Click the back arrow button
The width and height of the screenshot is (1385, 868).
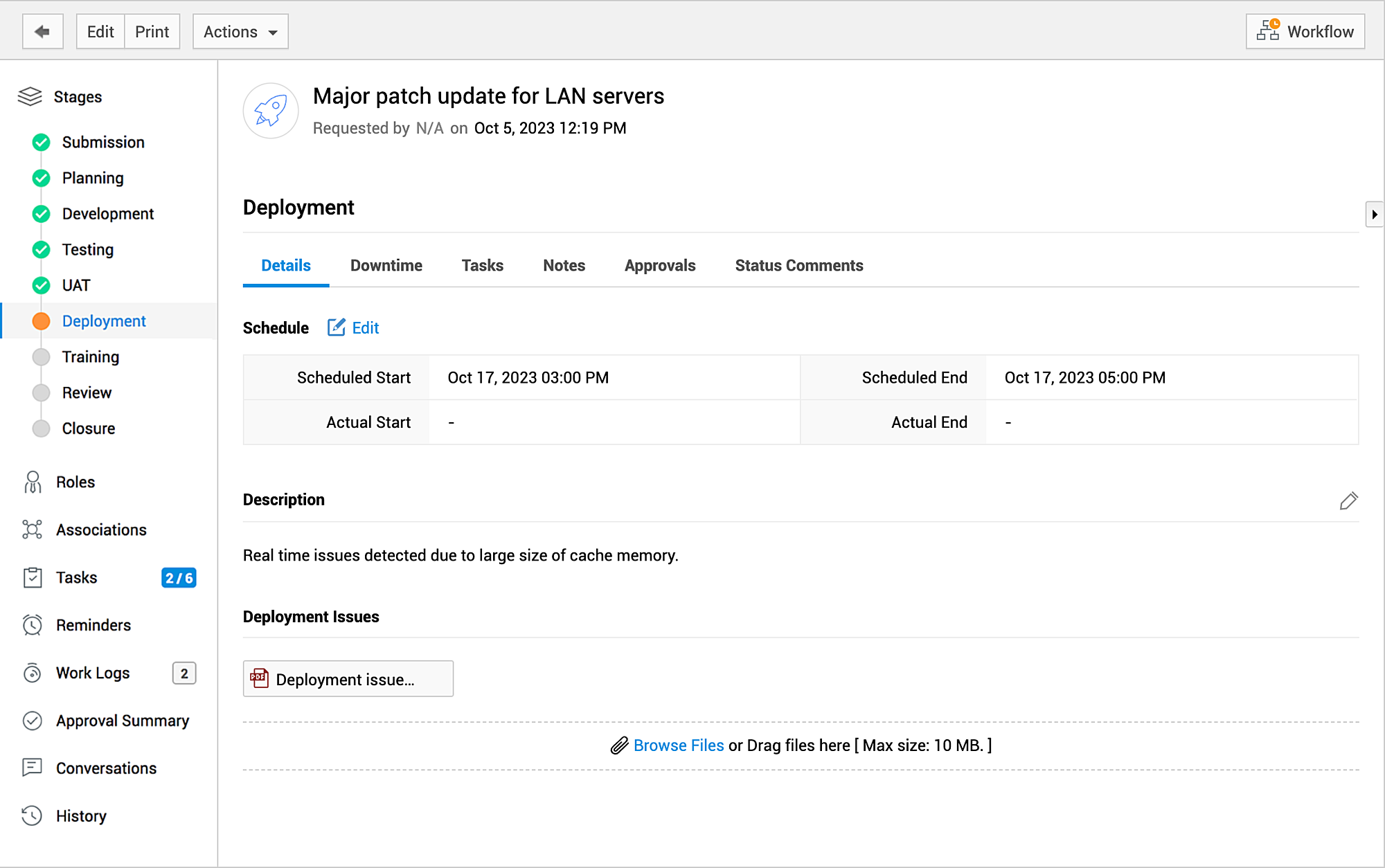pos(42,32)
